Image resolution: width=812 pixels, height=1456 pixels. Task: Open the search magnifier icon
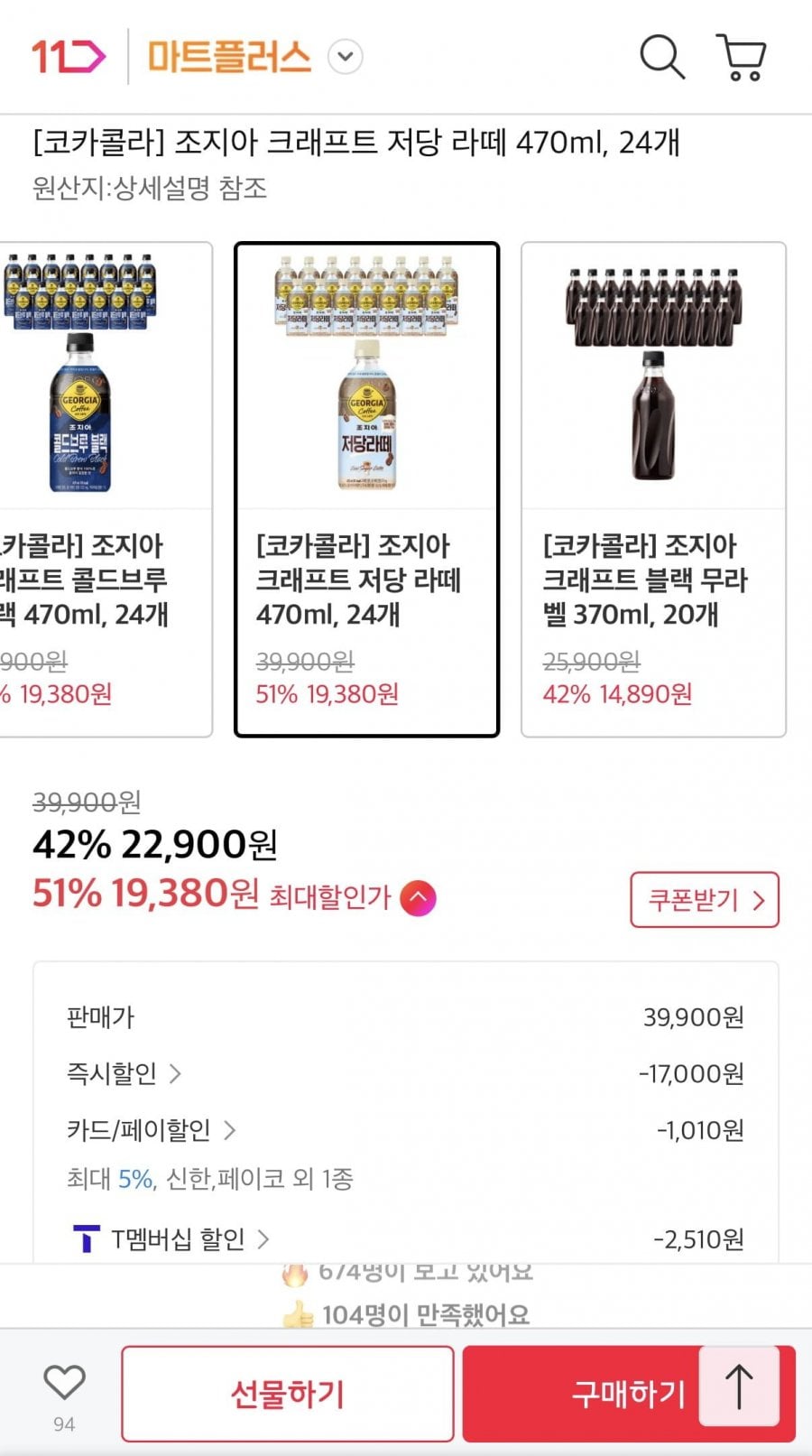(662, 57)
